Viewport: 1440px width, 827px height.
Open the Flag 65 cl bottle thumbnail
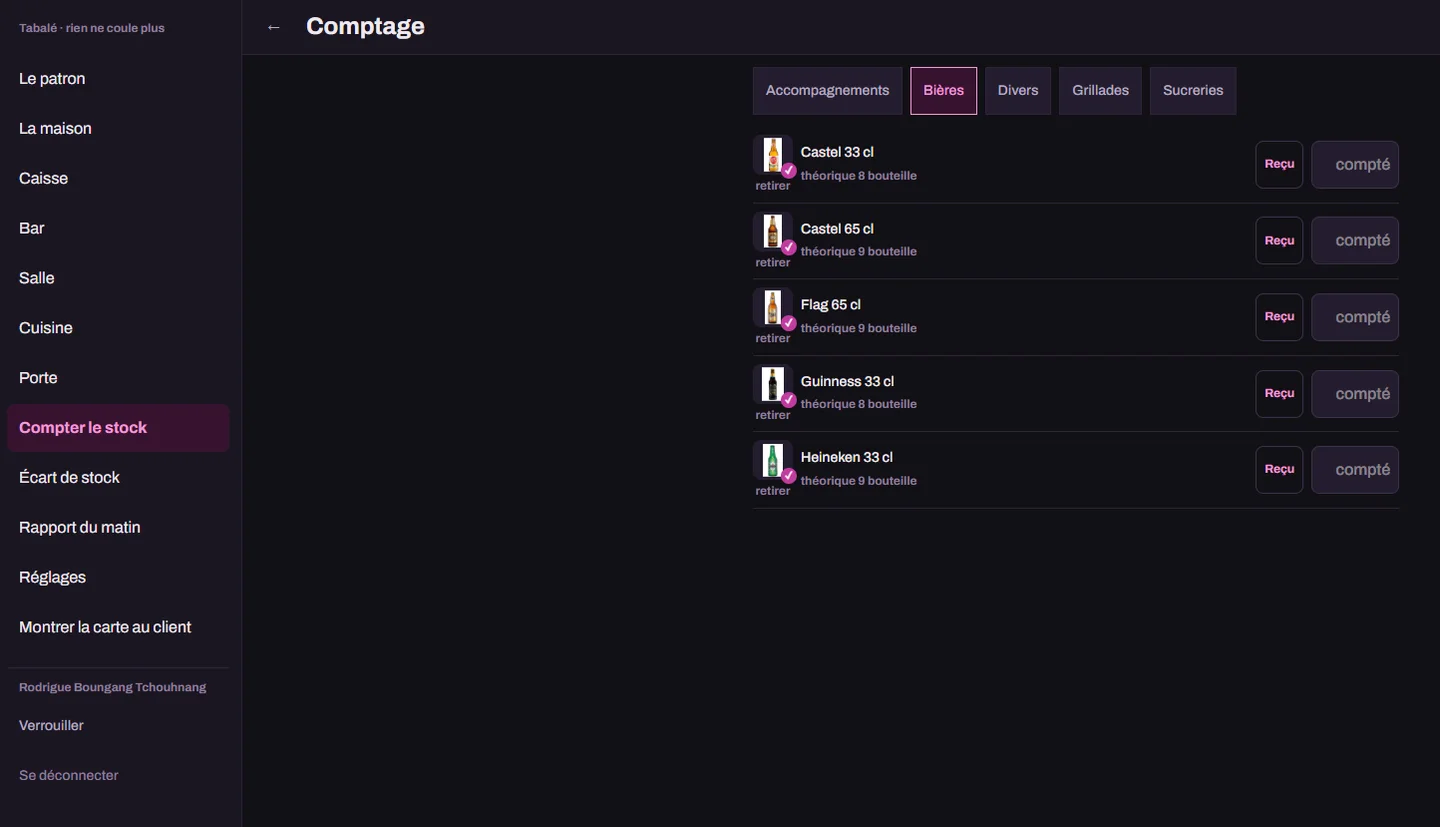pyautogui.click(x=773, y=308)
